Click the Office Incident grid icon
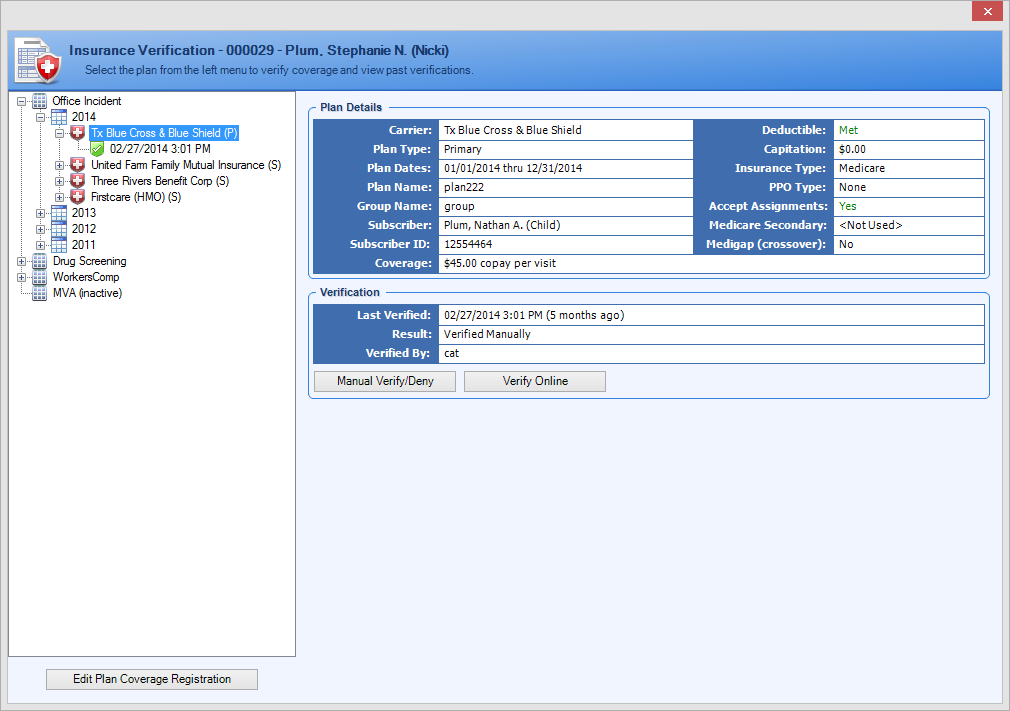The height and width of the screenshot is (711, 1010). click(40, 101)
